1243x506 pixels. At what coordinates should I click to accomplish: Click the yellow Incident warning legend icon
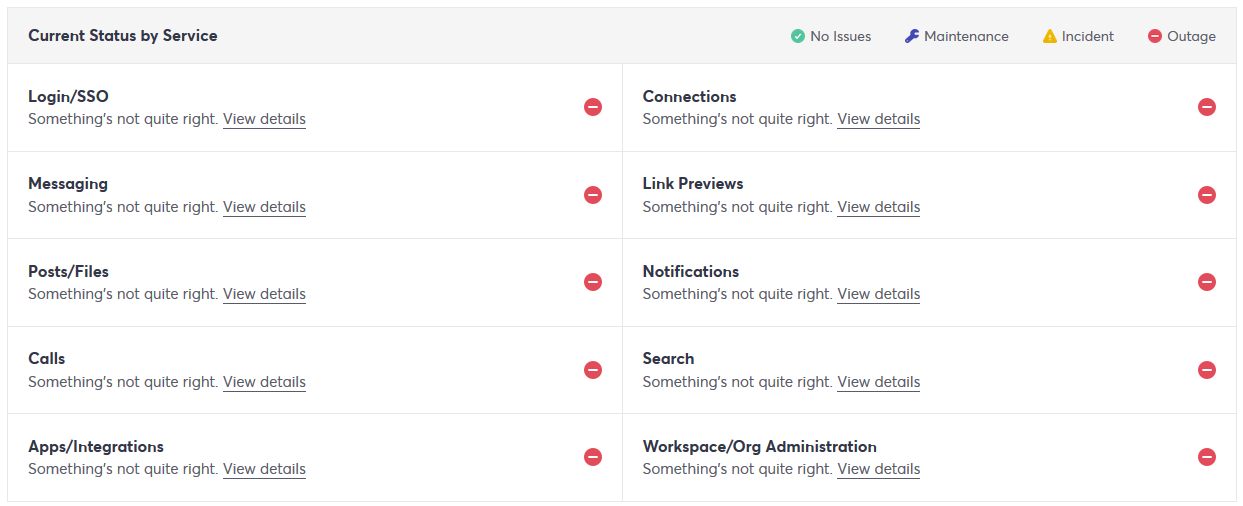click(x=1049, y=36)
